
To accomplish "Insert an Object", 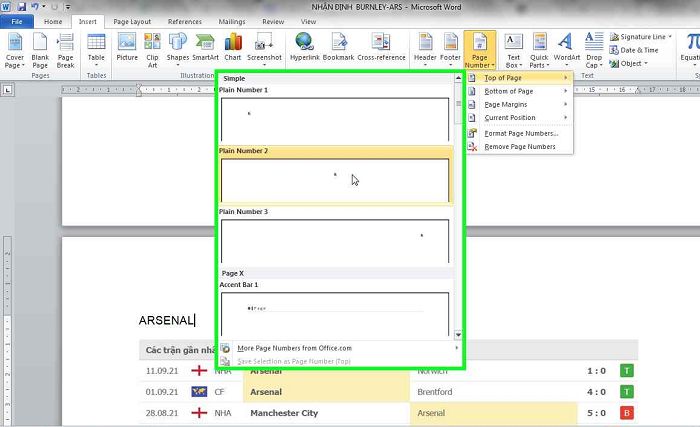I will pos(629,63).
